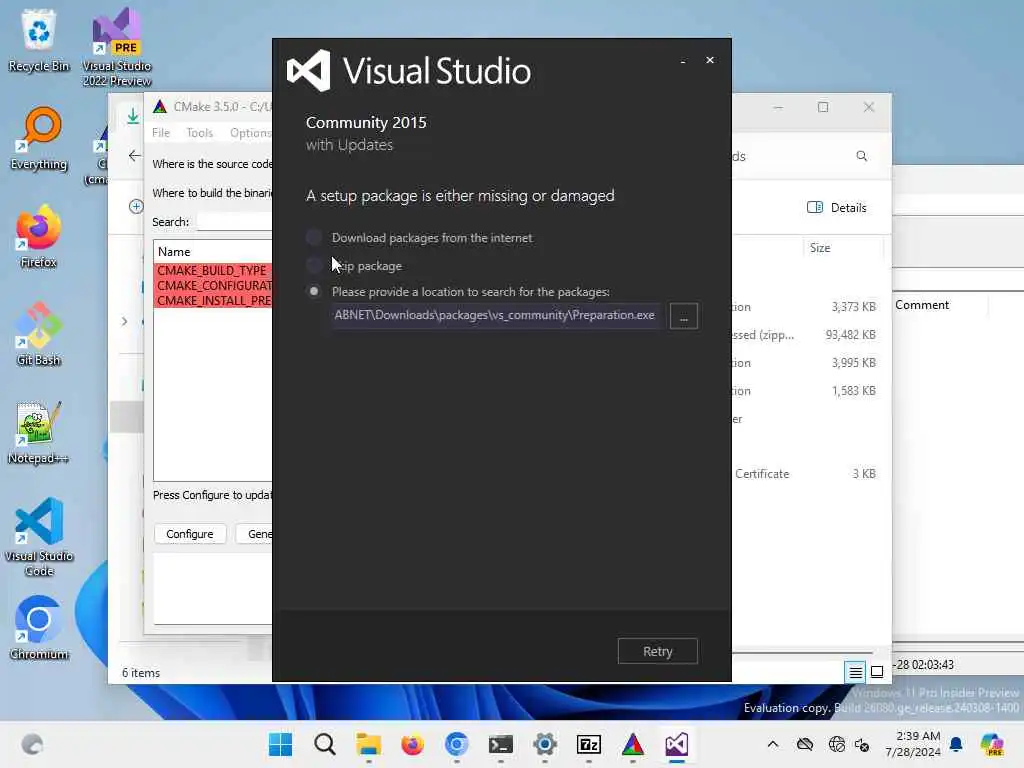This screenshot has height=768, width=1024.
Task: Maximize the File Explorer window
Action: click(823, 107)
